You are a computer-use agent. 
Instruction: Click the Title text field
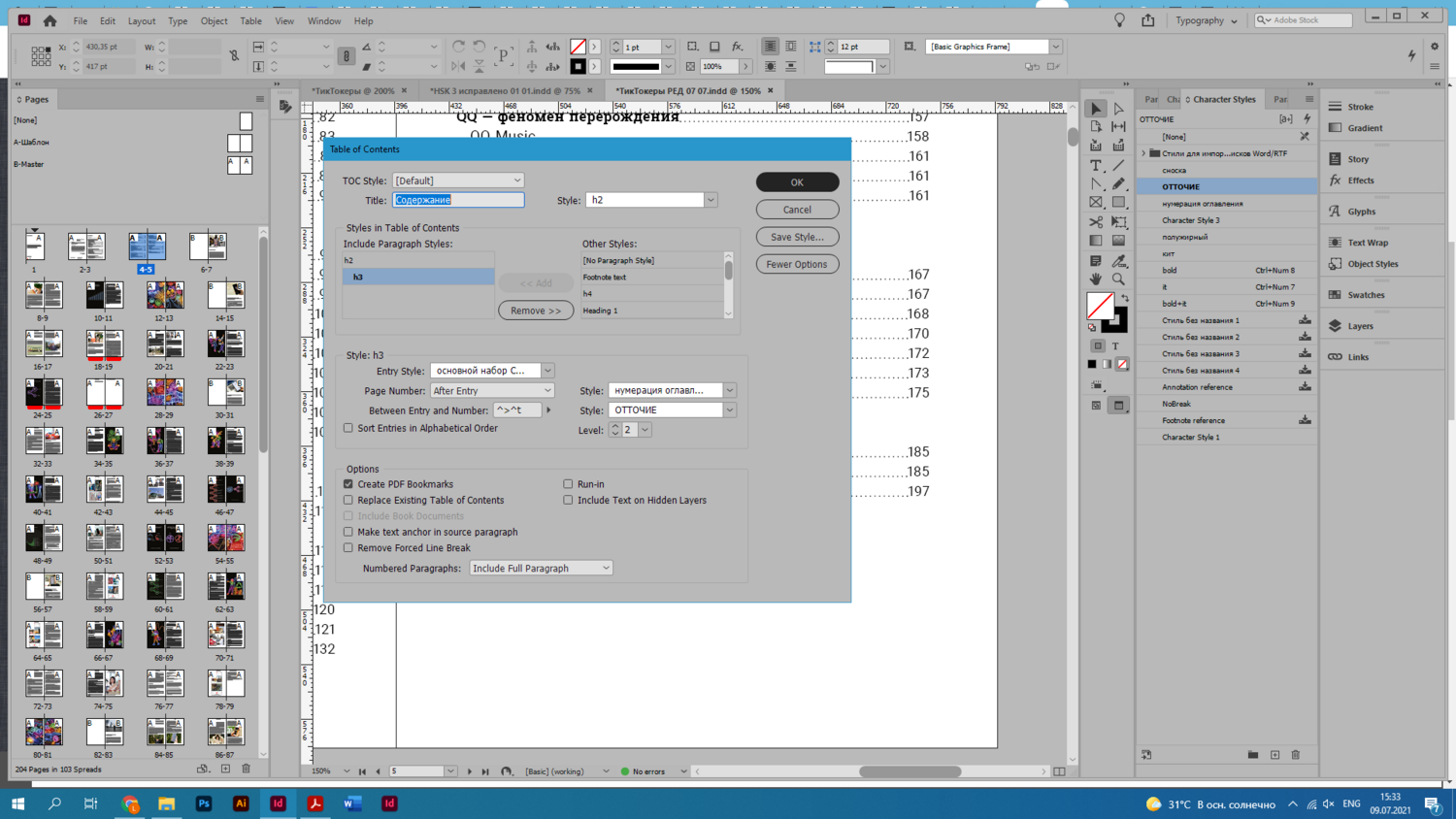click(x=458, y=200)
